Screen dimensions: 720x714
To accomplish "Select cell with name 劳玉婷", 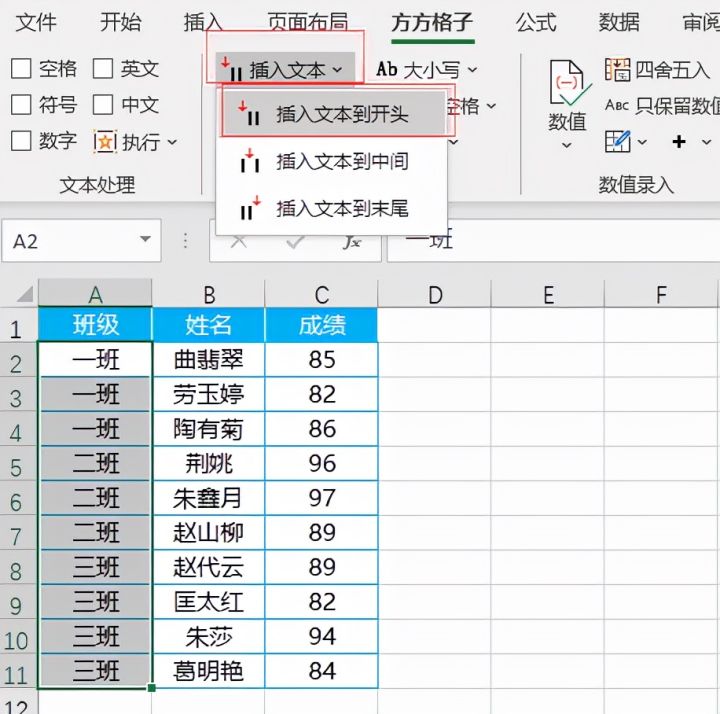I will tap(208, 394).
